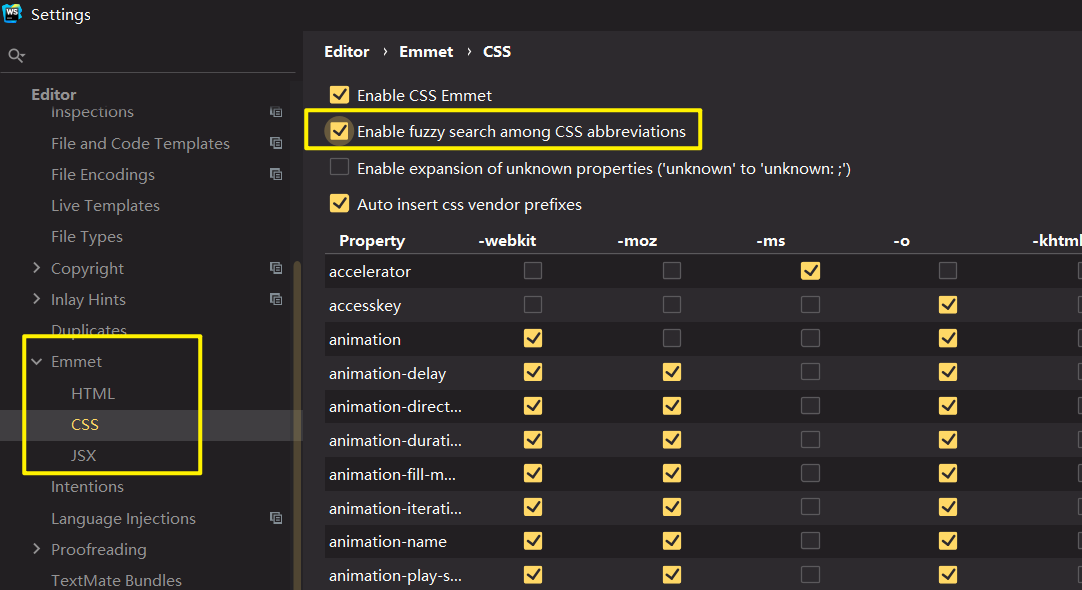The width and height of the screenshot is (1082, 590).
Task: Click the settings search magnifier icon
Action: (x=17, y=56)
